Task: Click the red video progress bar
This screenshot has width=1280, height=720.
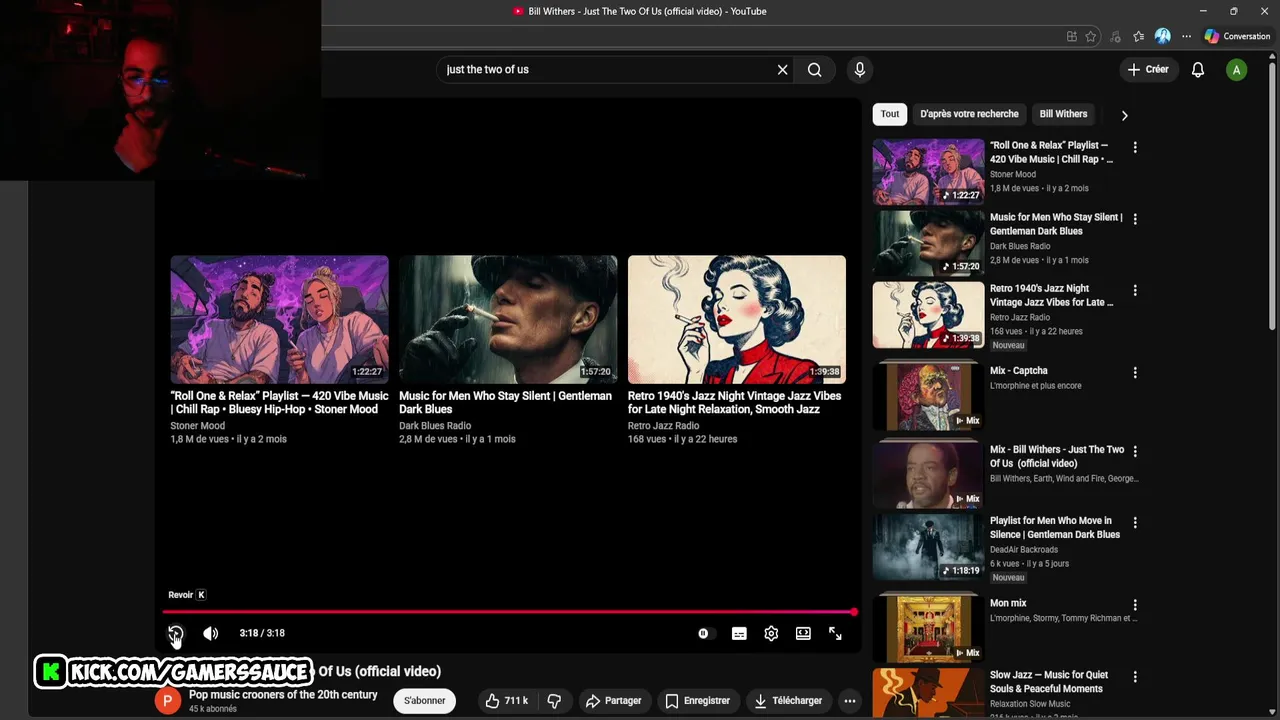Action: [x=508, y=611]
